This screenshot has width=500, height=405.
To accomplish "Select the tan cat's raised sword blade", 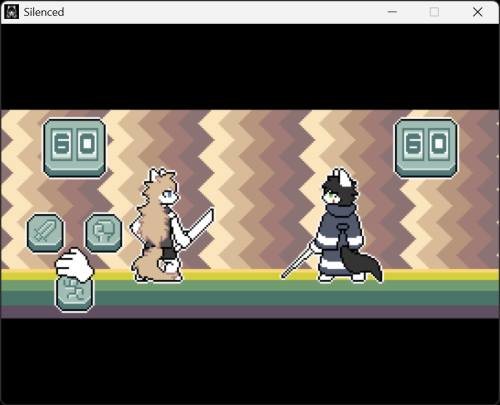I will coord(201,226).
